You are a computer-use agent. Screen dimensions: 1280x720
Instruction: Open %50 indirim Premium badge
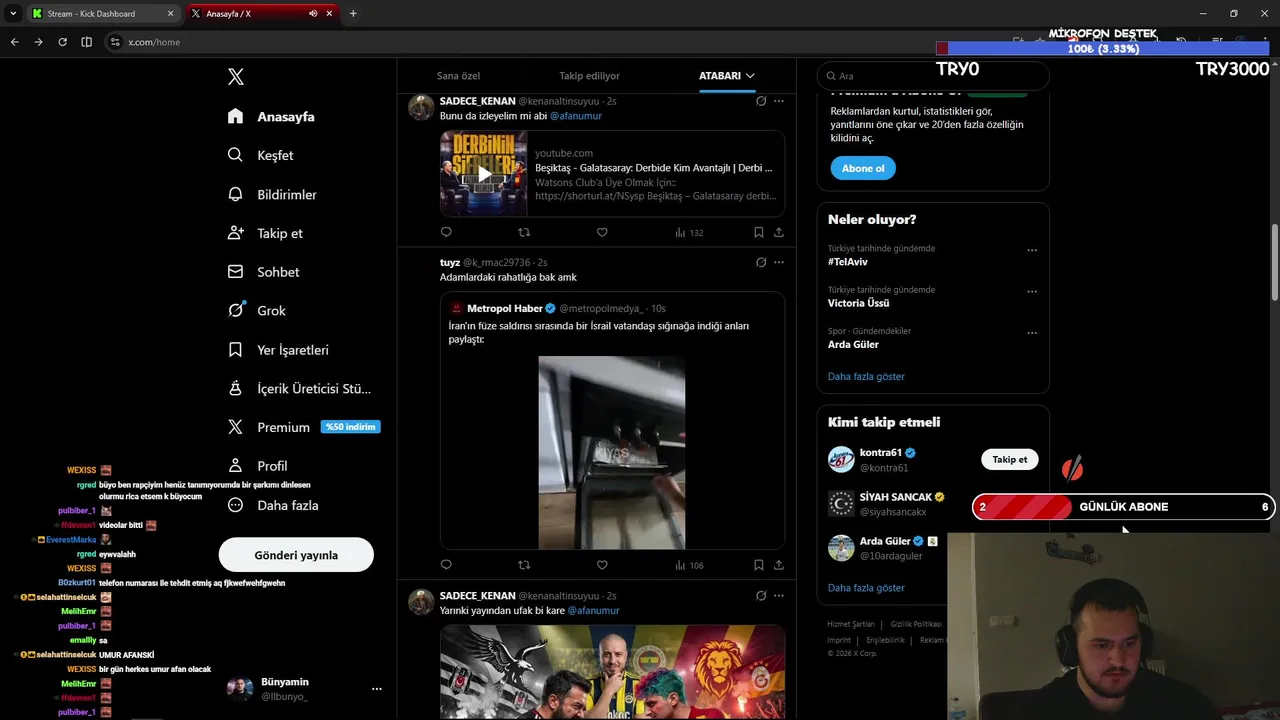350,427
